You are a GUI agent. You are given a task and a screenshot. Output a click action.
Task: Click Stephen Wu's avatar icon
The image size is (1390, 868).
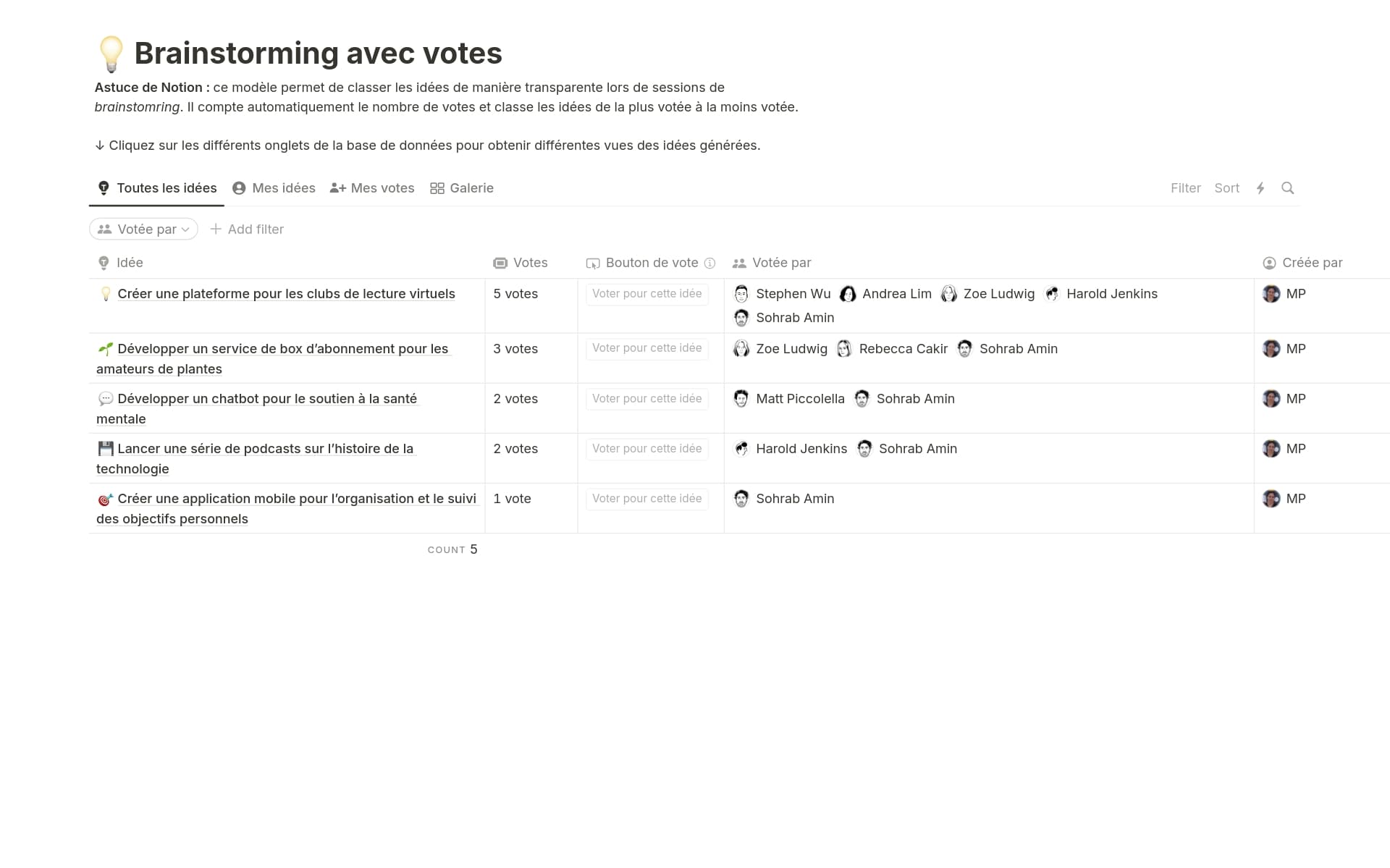741,294
